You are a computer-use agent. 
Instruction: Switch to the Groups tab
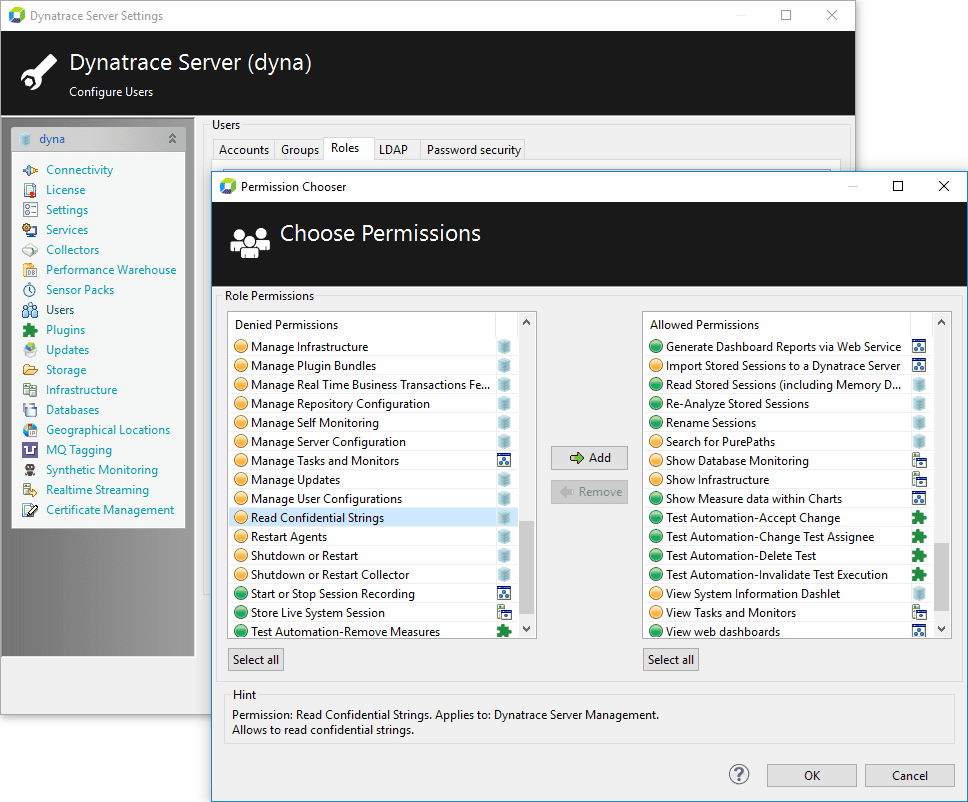pyautogui.click(x=299, y=150)
